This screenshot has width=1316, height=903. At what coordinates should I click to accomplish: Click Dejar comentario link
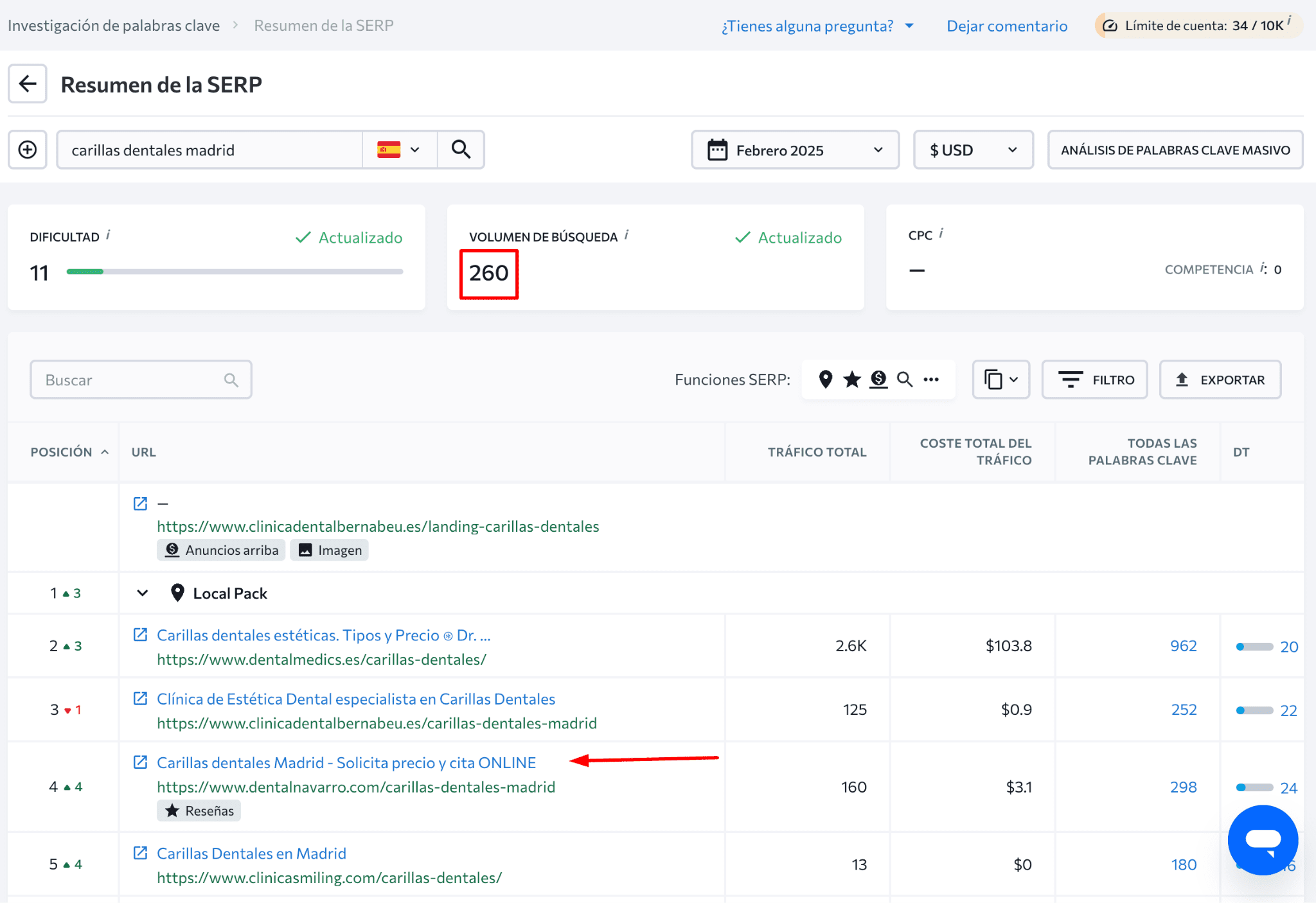click(x=1007, y=26)
